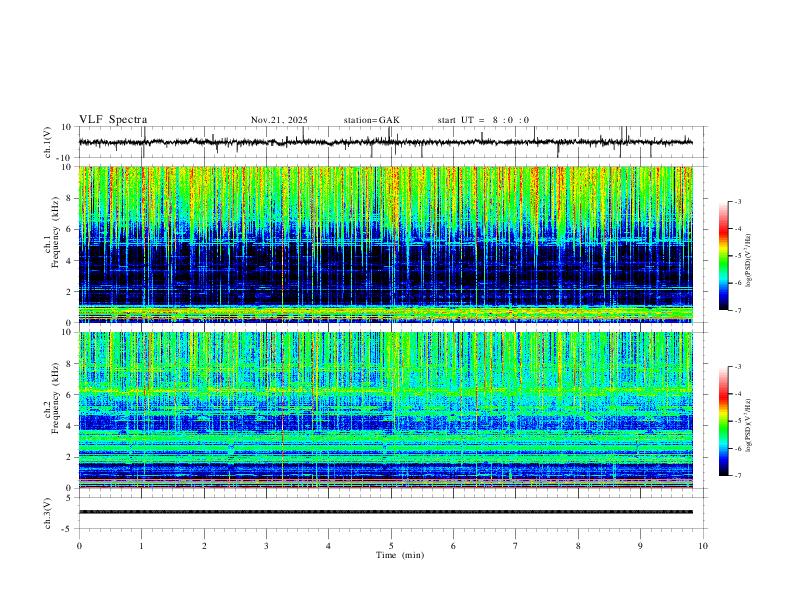Click time axis tick label "6"
792x612 pixels.
tap(453, 546)
